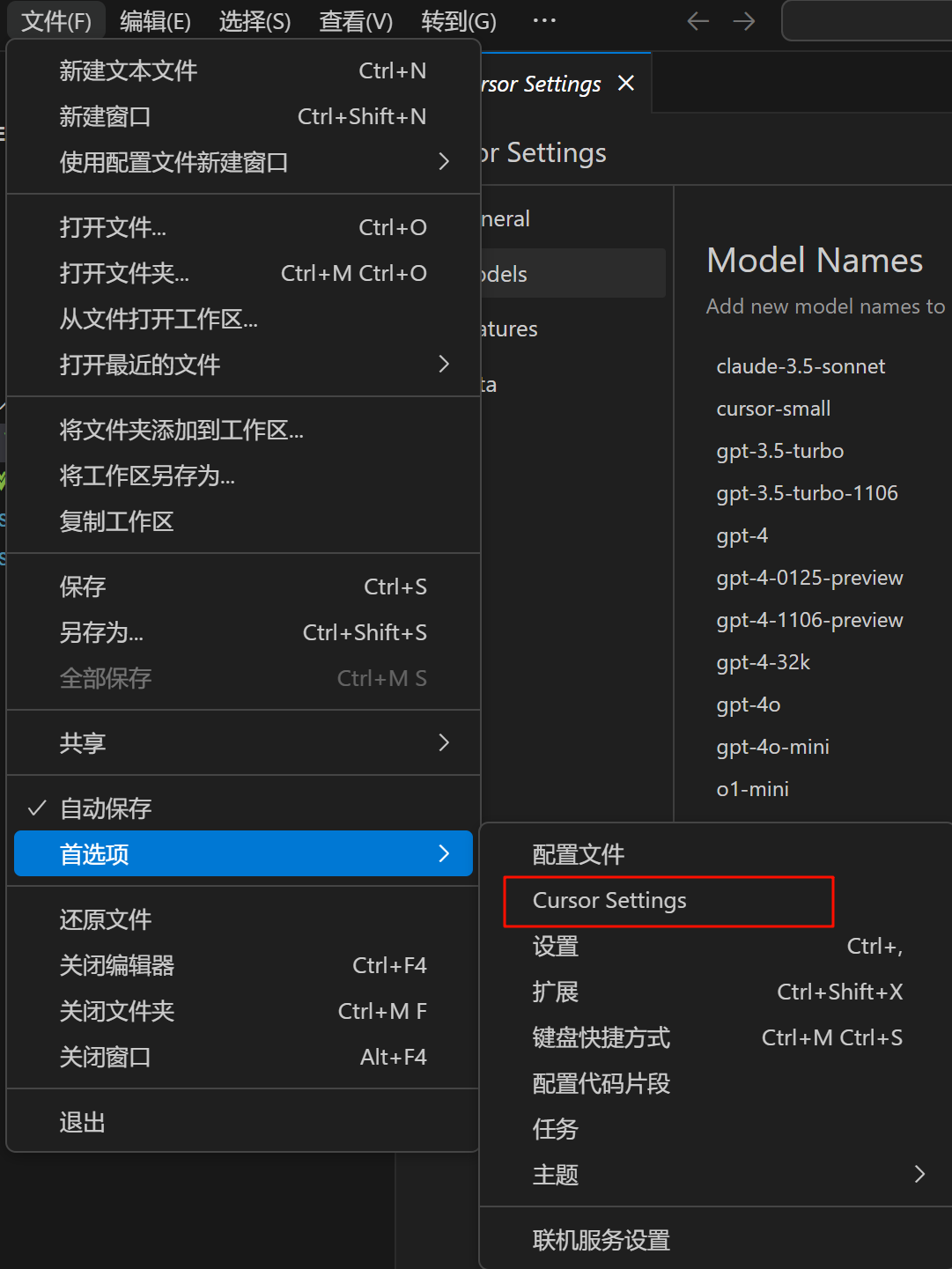This screenshot has height=1269, width=952.
Task: Choose 从文件打开工作区... entry
Action: coord(243,319)
